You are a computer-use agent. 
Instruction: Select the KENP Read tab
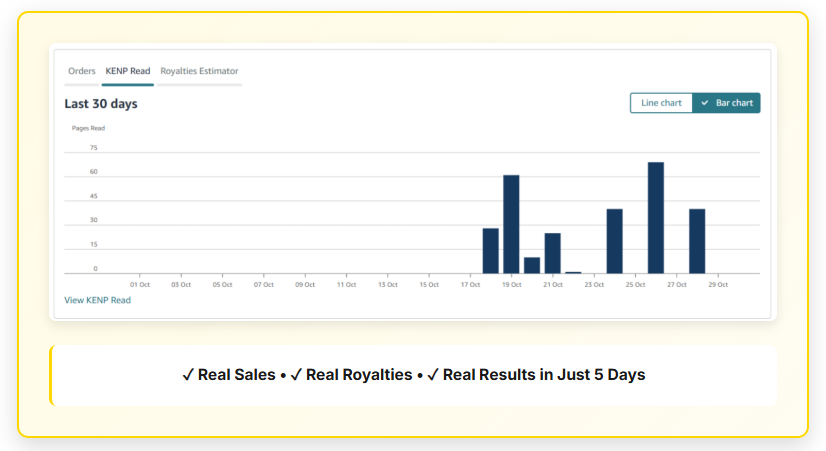coord(128,71)
